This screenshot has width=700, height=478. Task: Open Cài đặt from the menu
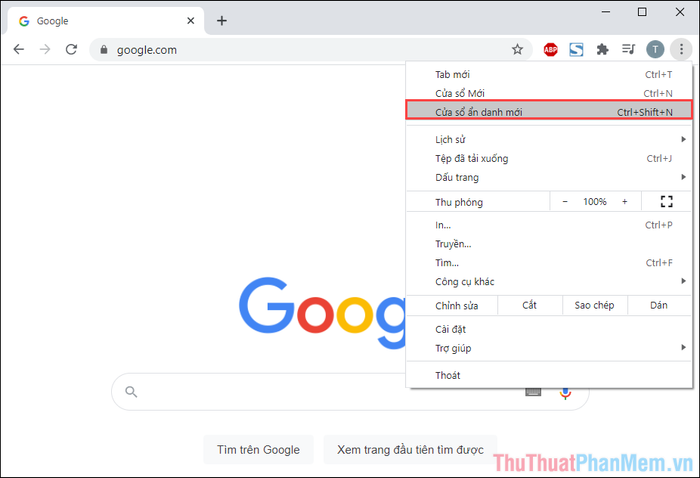pos(549,329)
